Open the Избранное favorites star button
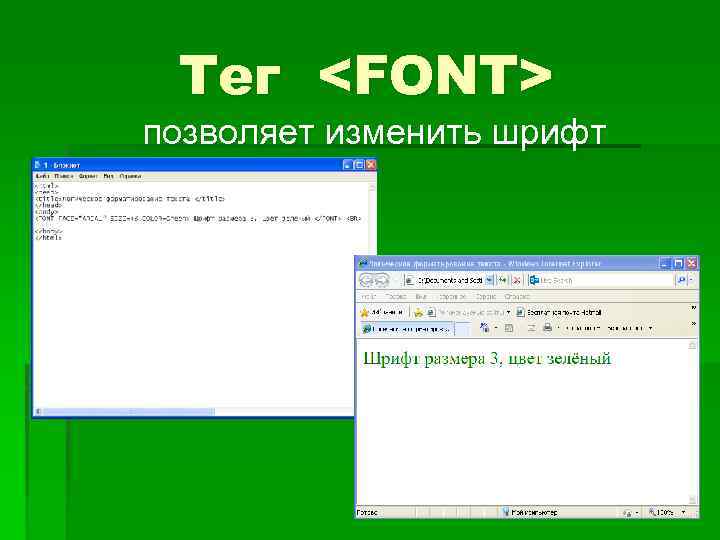Image resolution: width=720 pixels, height=540 pixels. [382, 312]
